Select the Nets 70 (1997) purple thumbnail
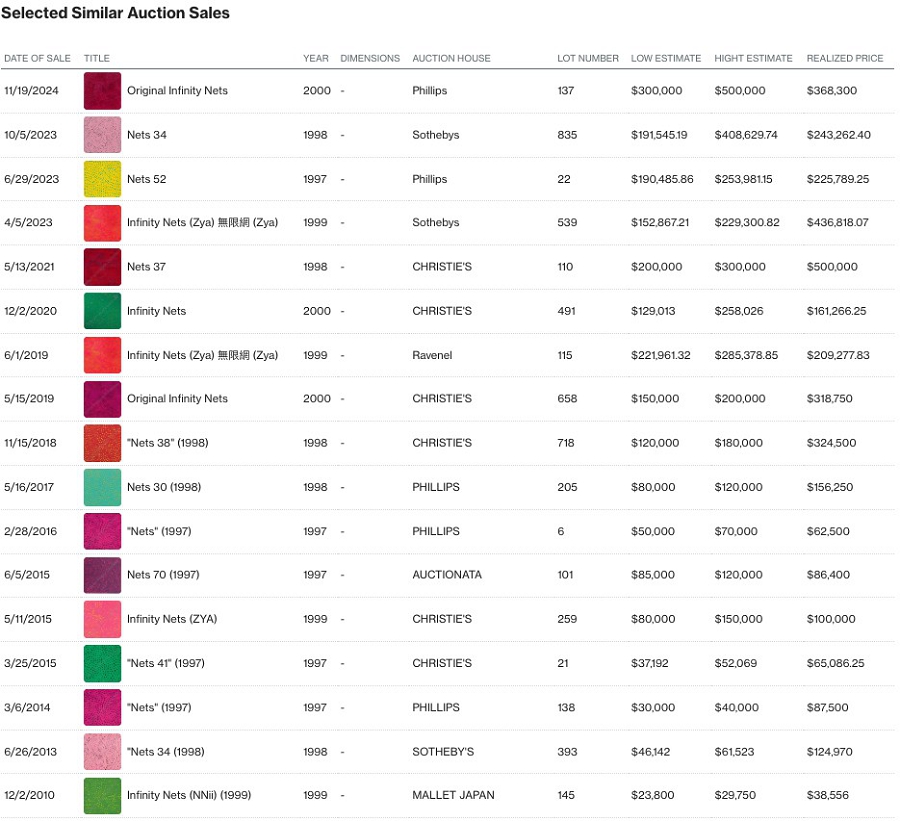 coord(102,575)
